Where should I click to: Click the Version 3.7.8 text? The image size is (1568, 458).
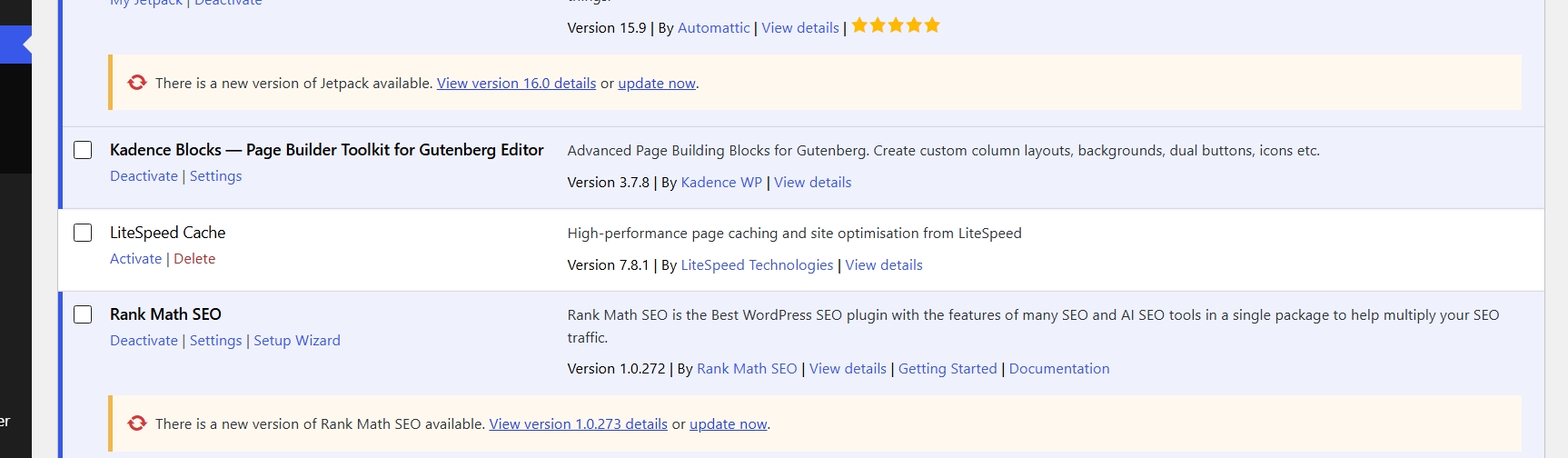609,183
